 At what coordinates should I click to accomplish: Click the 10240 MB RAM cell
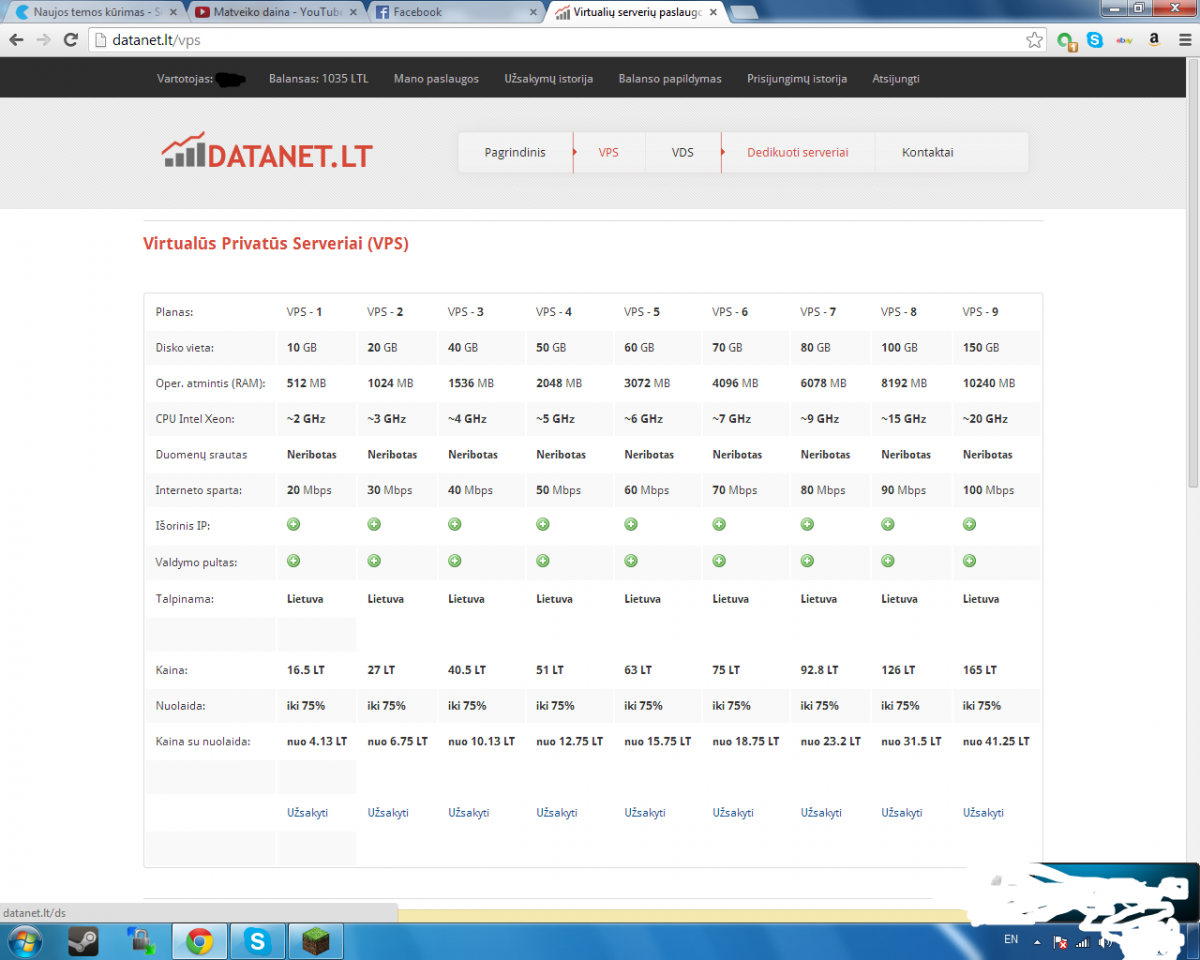tap(989, 383)
